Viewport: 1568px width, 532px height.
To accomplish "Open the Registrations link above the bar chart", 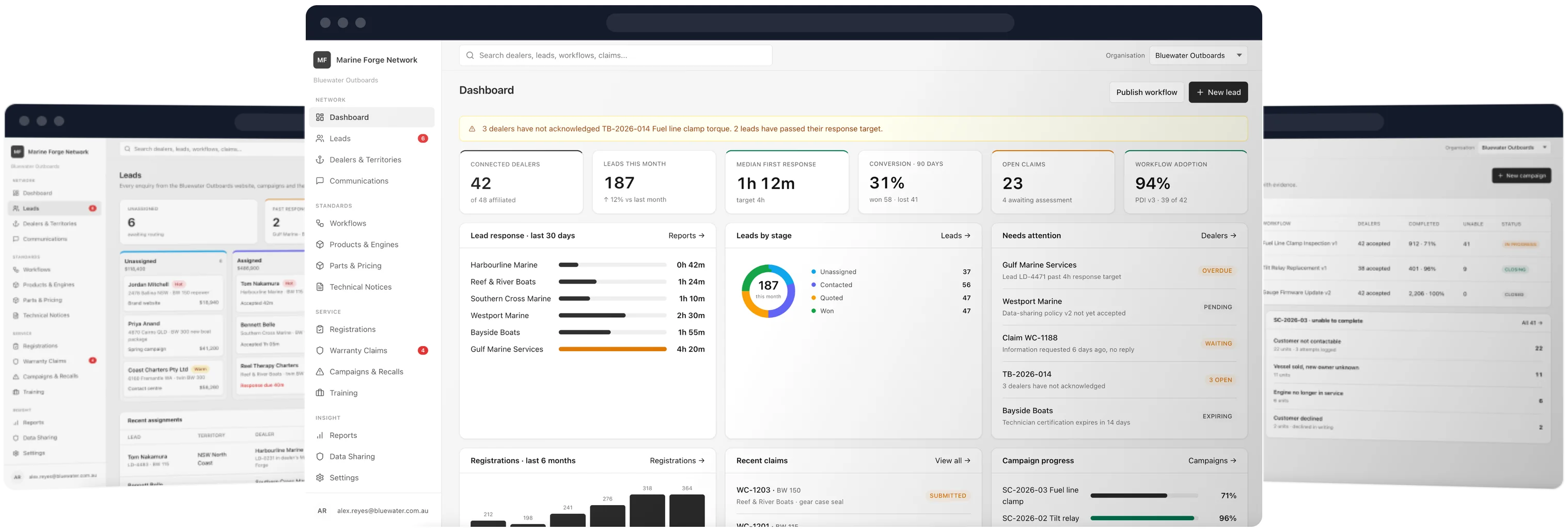I will pyautogui.click(x=677, y=461).
